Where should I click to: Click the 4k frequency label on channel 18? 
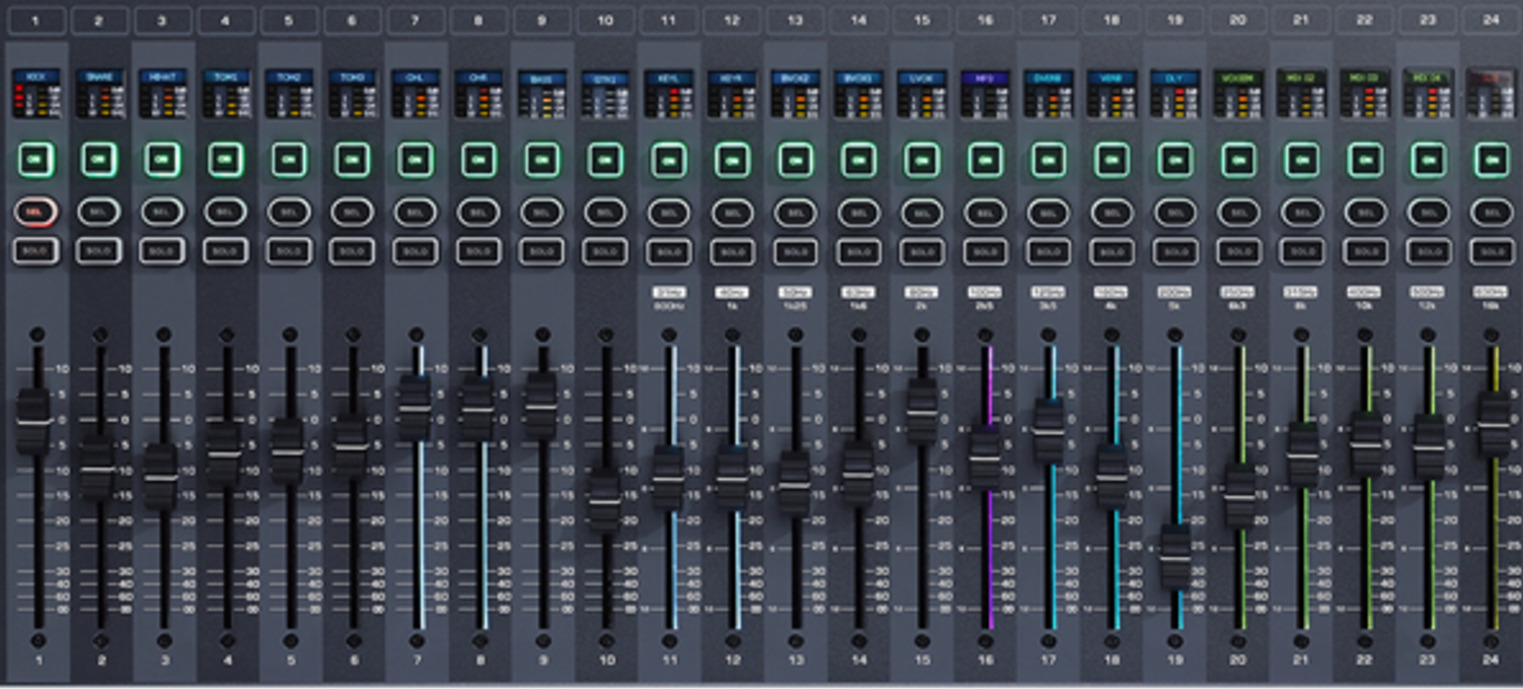1111,306
